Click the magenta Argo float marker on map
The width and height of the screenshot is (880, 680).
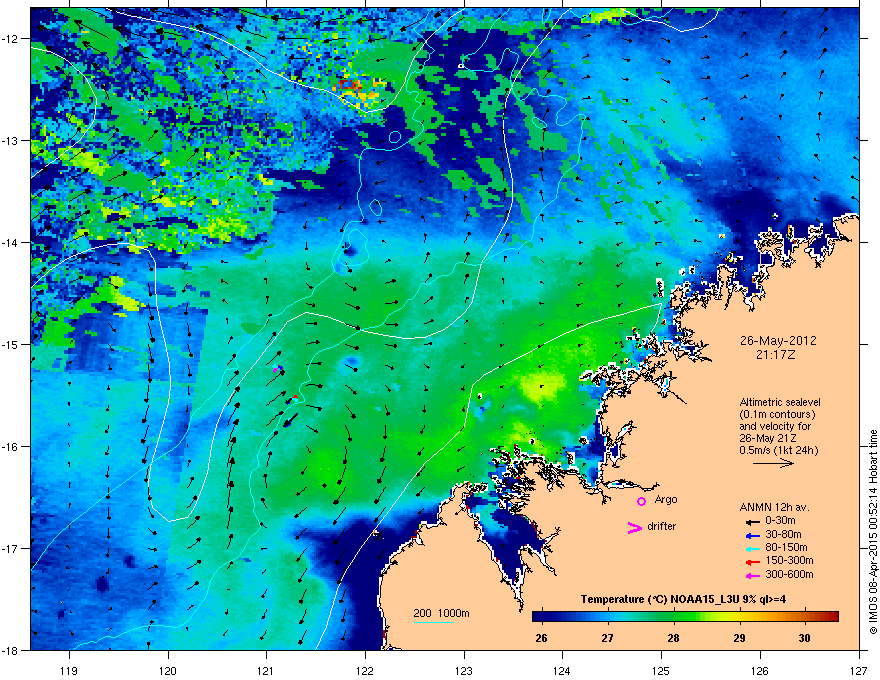pyautogui.click(x=276, y=370)
